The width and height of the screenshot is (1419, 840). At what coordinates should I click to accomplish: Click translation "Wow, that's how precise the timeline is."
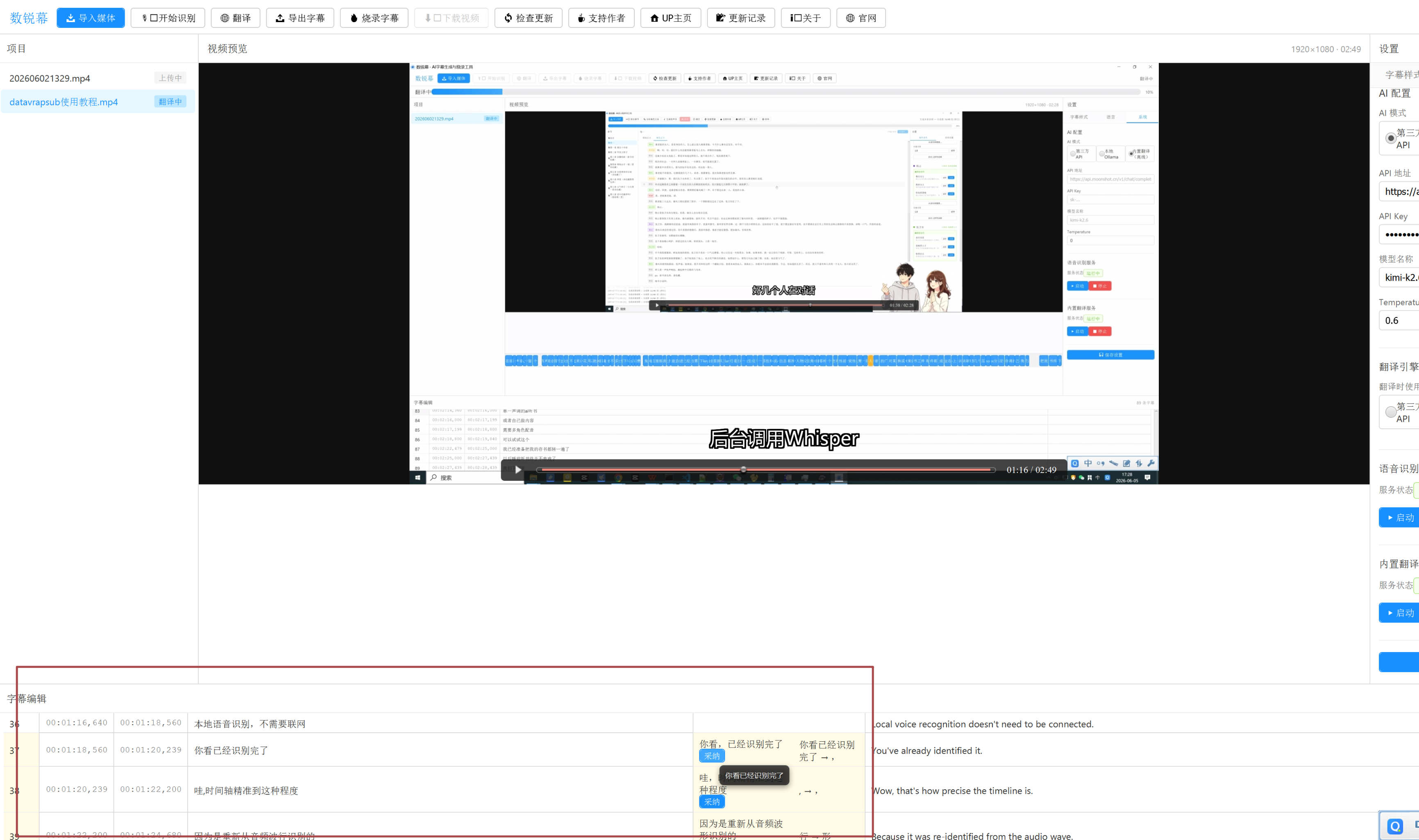point(952,791)
